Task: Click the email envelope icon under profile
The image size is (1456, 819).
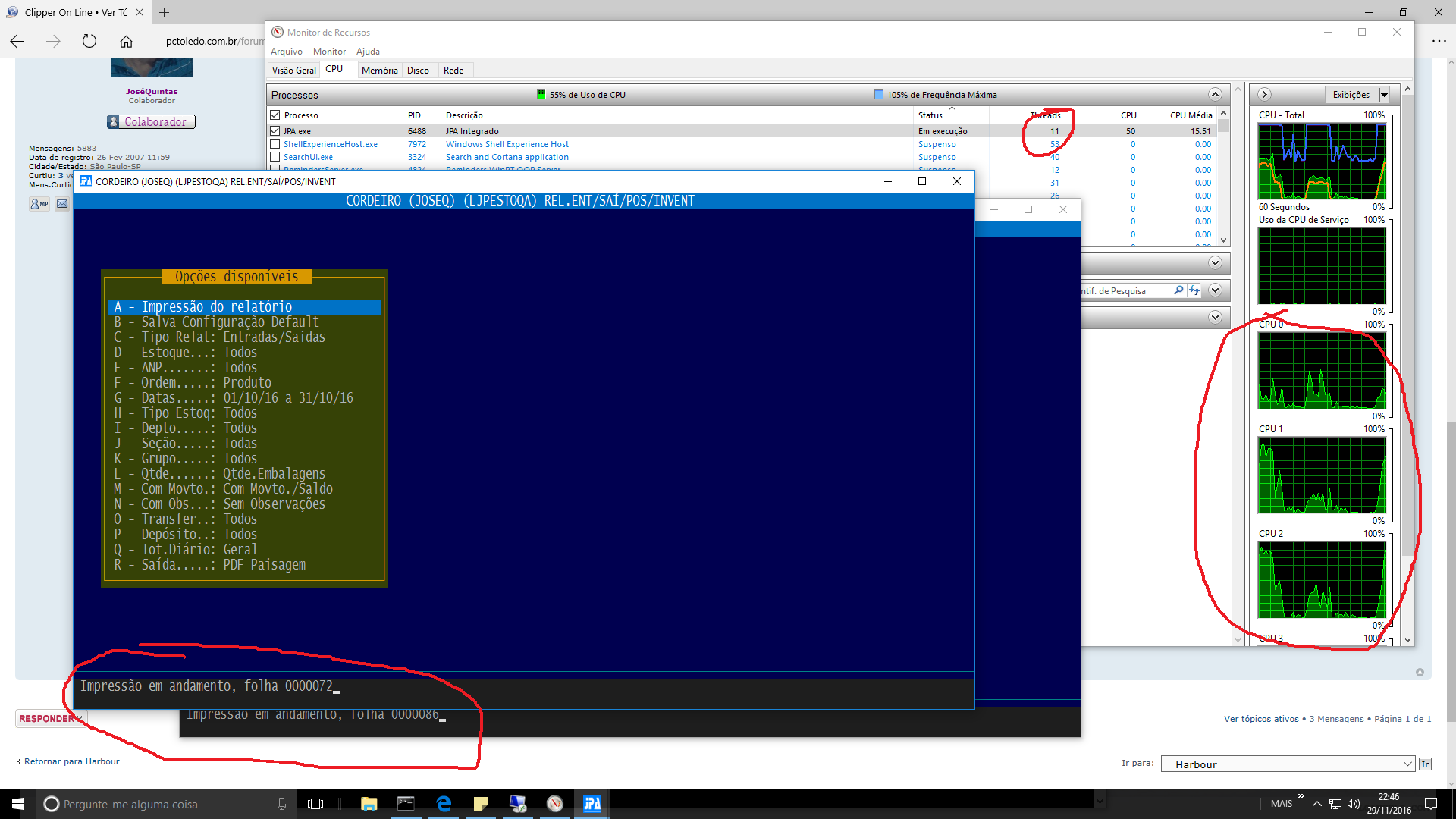Action: [x=62, y=203]
